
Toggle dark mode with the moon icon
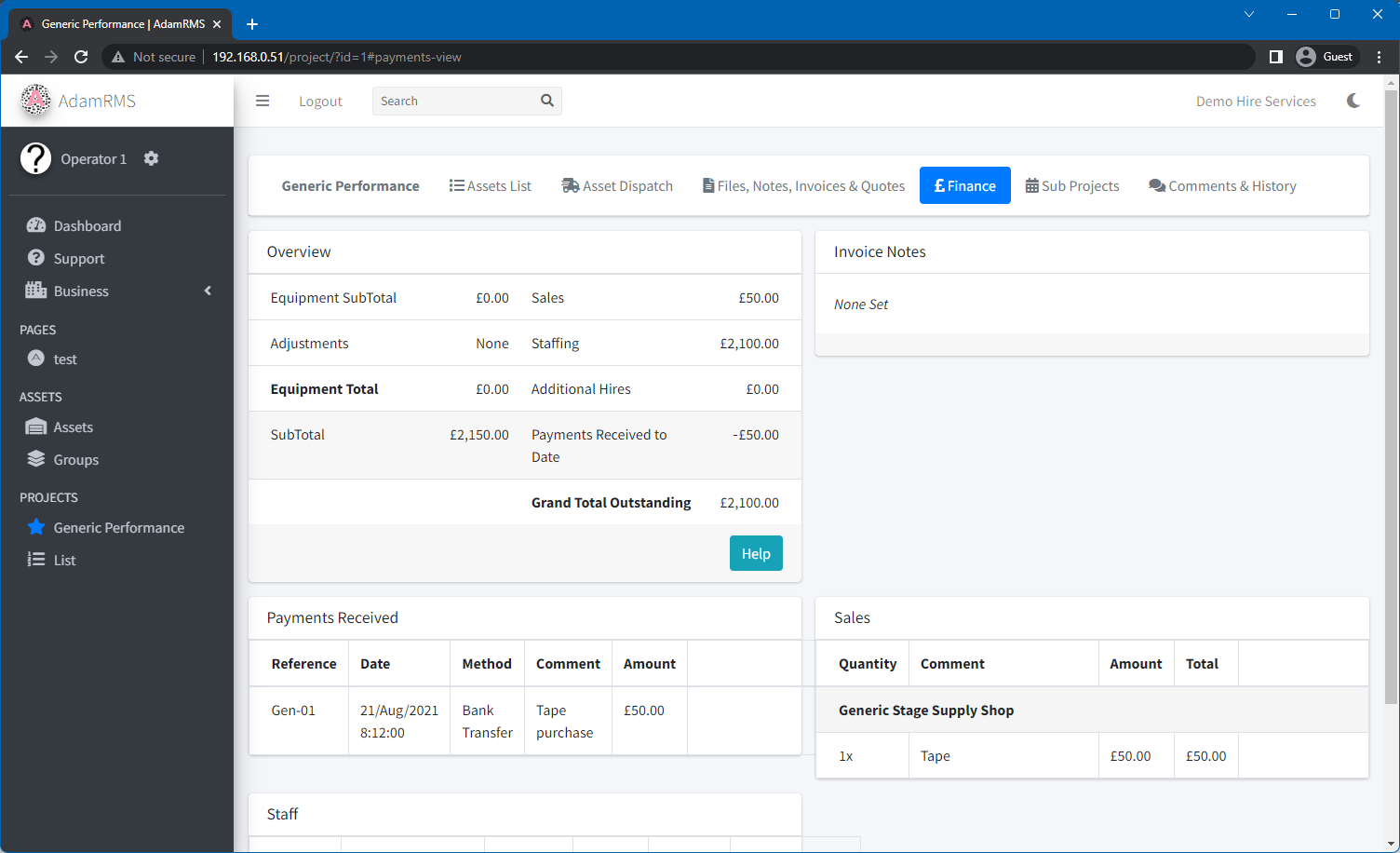pos(1353,101)
